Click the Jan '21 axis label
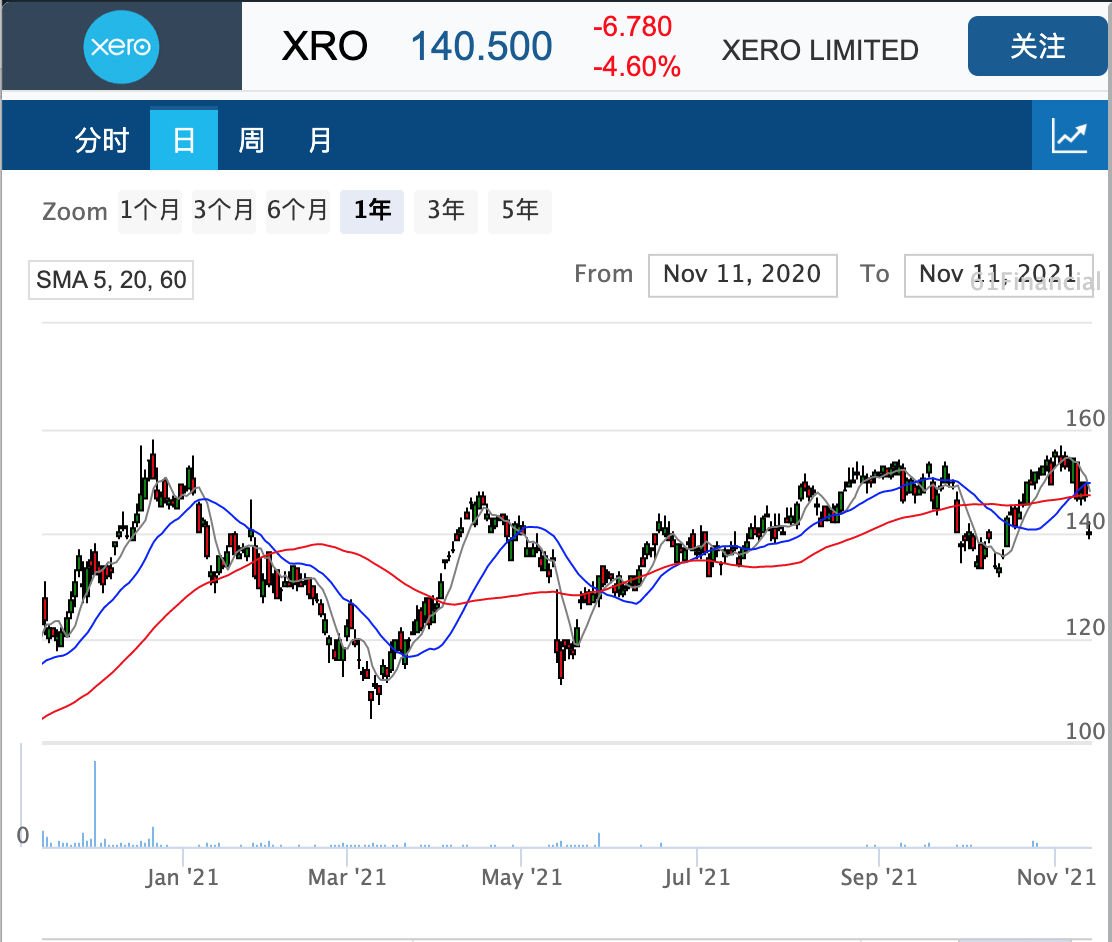Viewport: 1112px width, 942px height. [182, 877]
